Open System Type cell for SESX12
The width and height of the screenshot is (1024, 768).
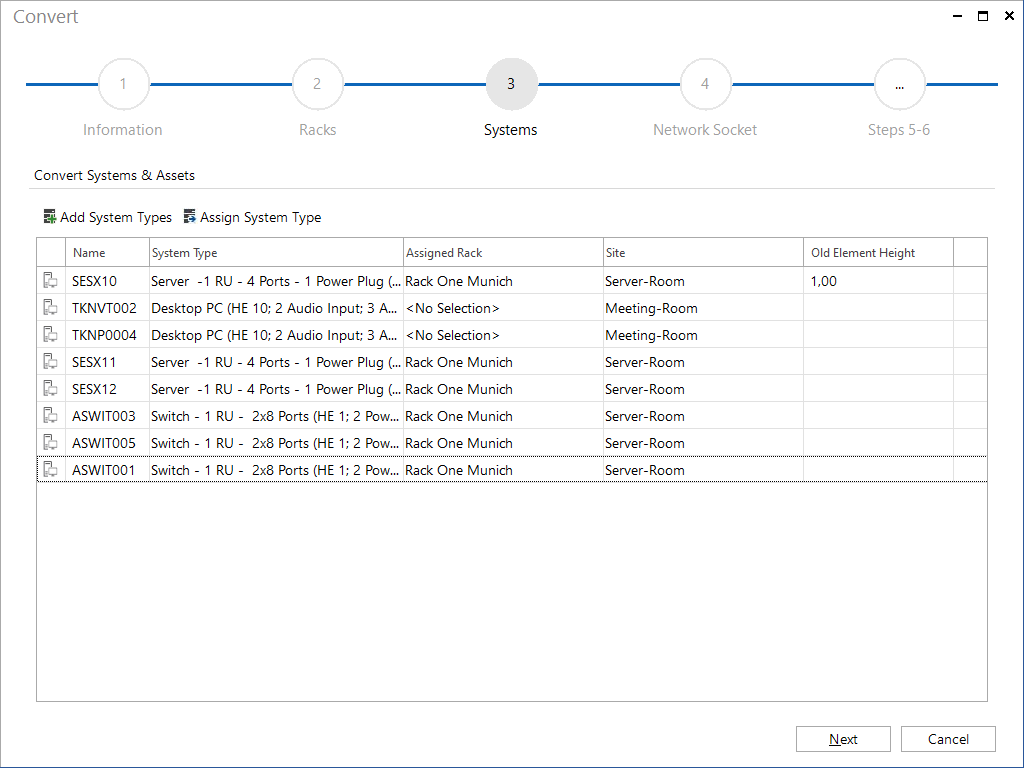[x=276, y=389]
